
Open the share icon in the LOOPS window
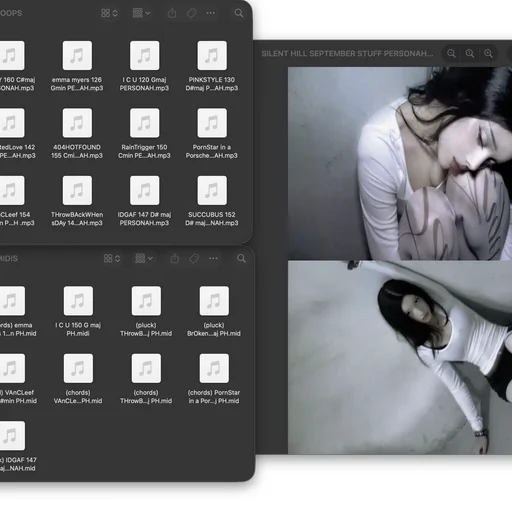pyautogui.click(x=172, y=13)
